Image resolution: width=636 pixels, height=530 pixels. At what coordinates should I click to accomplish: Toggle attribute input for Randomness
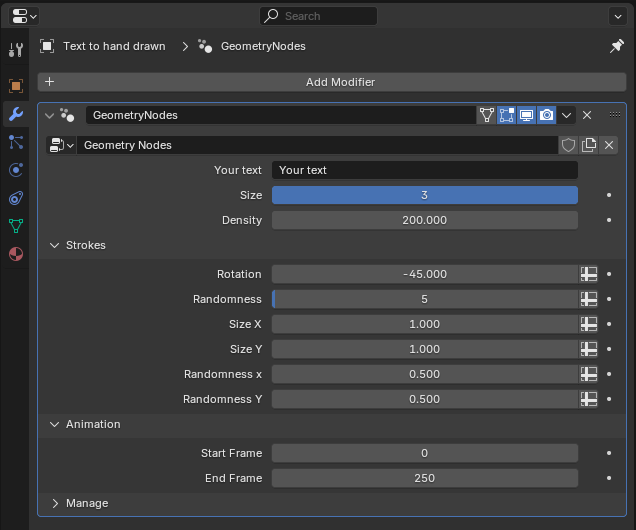[x=589, y=299]
